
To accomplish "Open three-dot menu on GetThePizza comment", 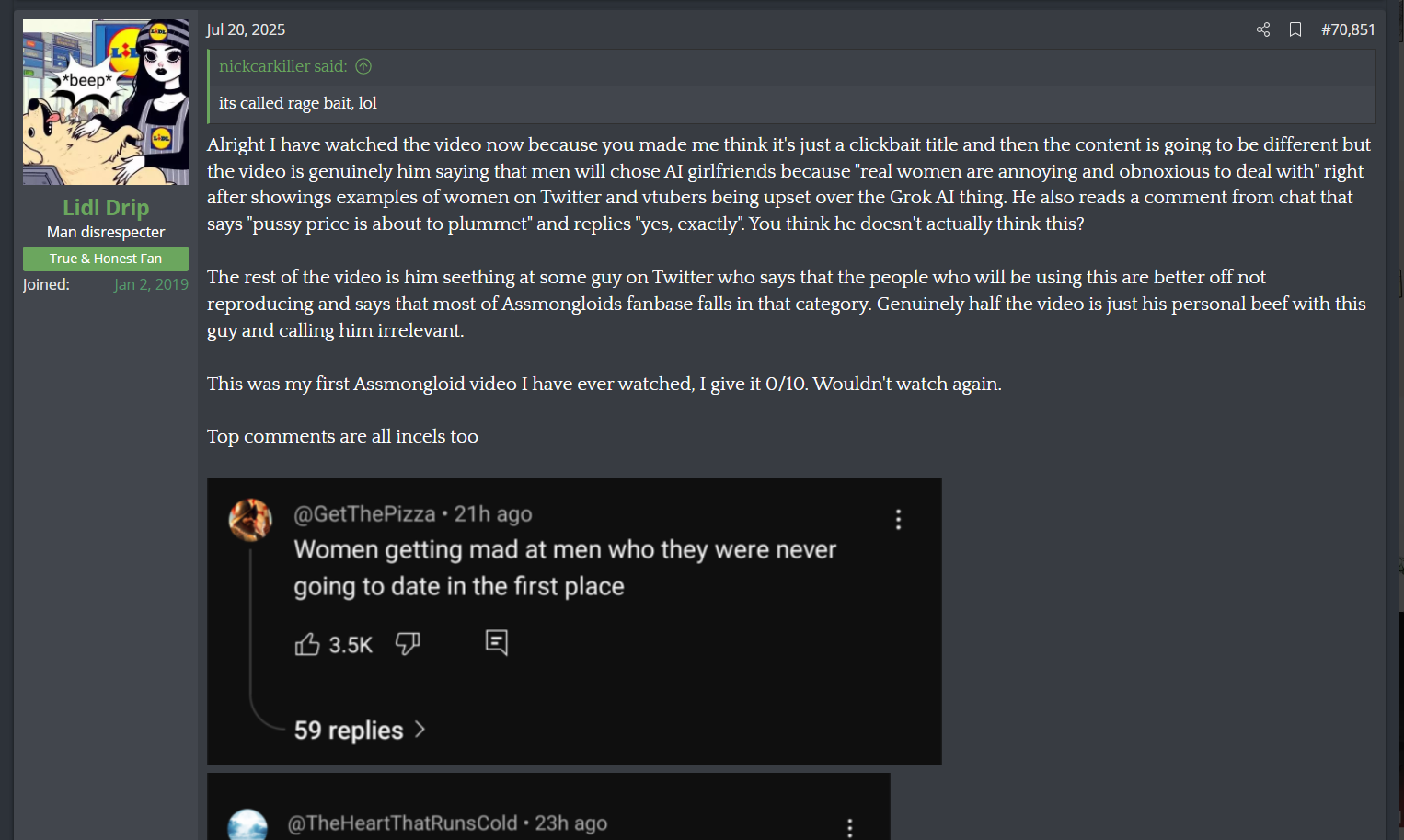I will (898, 520).
